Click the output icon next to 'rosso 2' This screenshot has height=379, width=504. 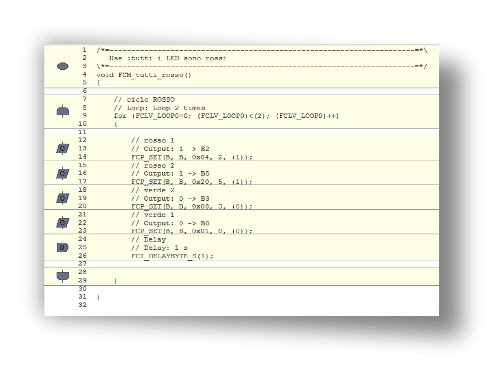(63, 173)
